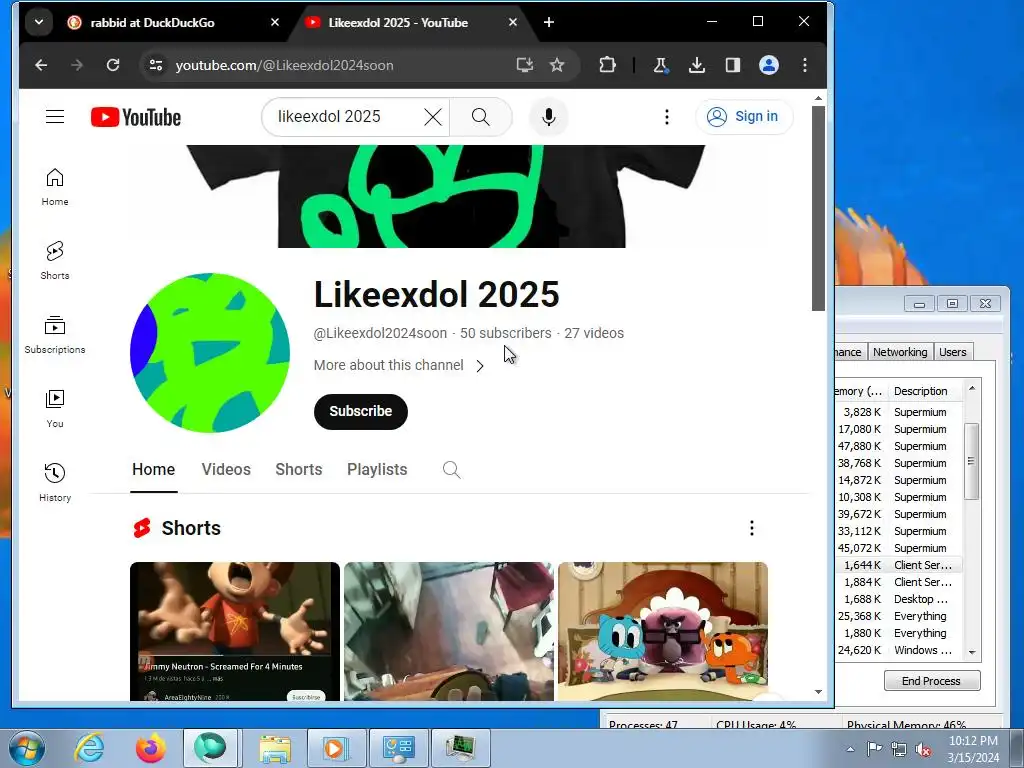Viewport: 1024px width, 768px height.
Task: Click the browser address bar URL
Action: [x=285, y=65]
